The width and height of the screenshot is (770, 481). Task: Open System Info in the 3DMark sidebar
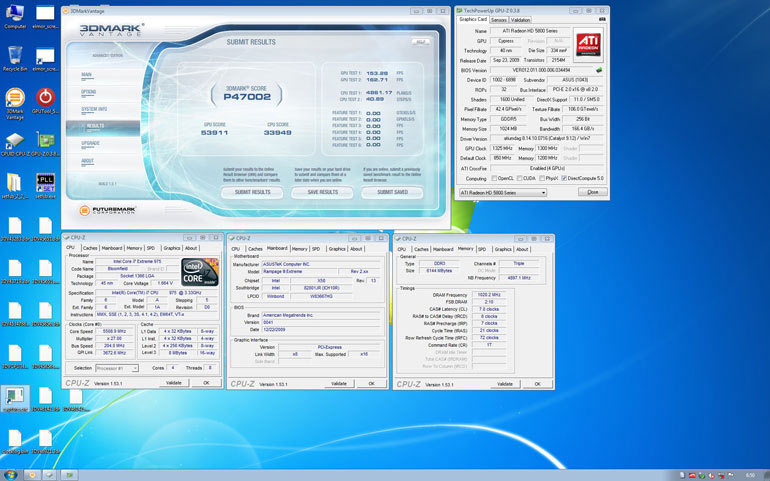tap(94, 109)
